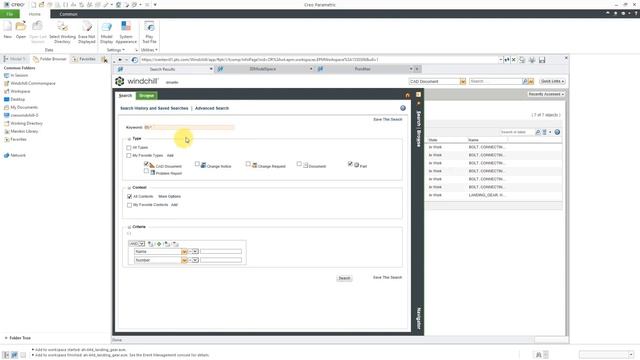640x360 pixels.
Task: Uncheck the All Contexts checkbox
Action: click(x=129, y=196)
